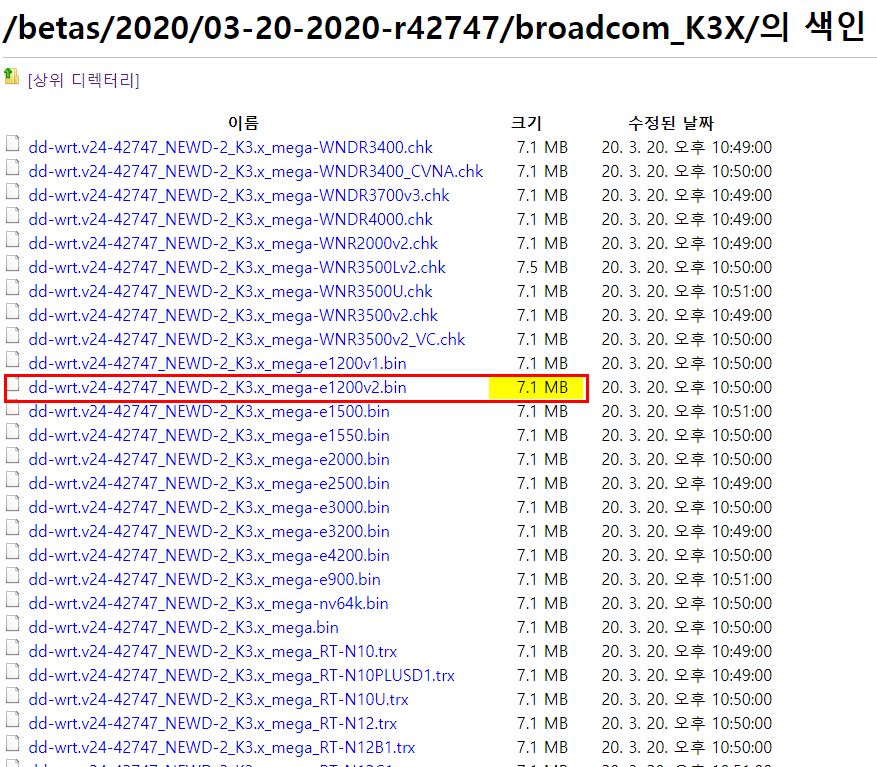The height and width of the screenshot is (767, 877).
Task: Open mega-WNDR4000.chk file link
Action: pyautogui.click(x=230, y=220)
